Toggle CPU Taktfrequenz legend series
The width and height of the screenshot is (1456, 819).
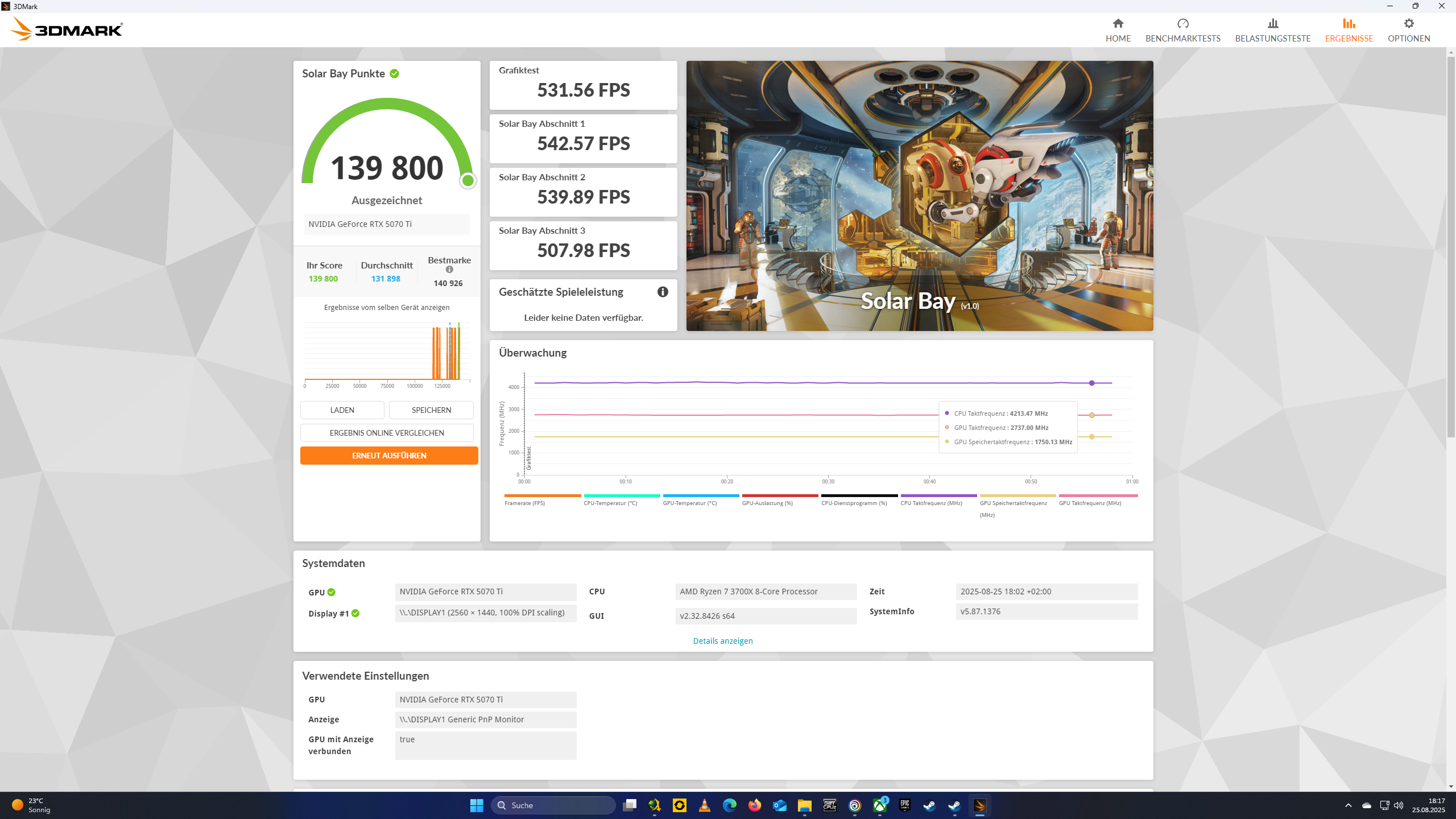pos(931,503)
